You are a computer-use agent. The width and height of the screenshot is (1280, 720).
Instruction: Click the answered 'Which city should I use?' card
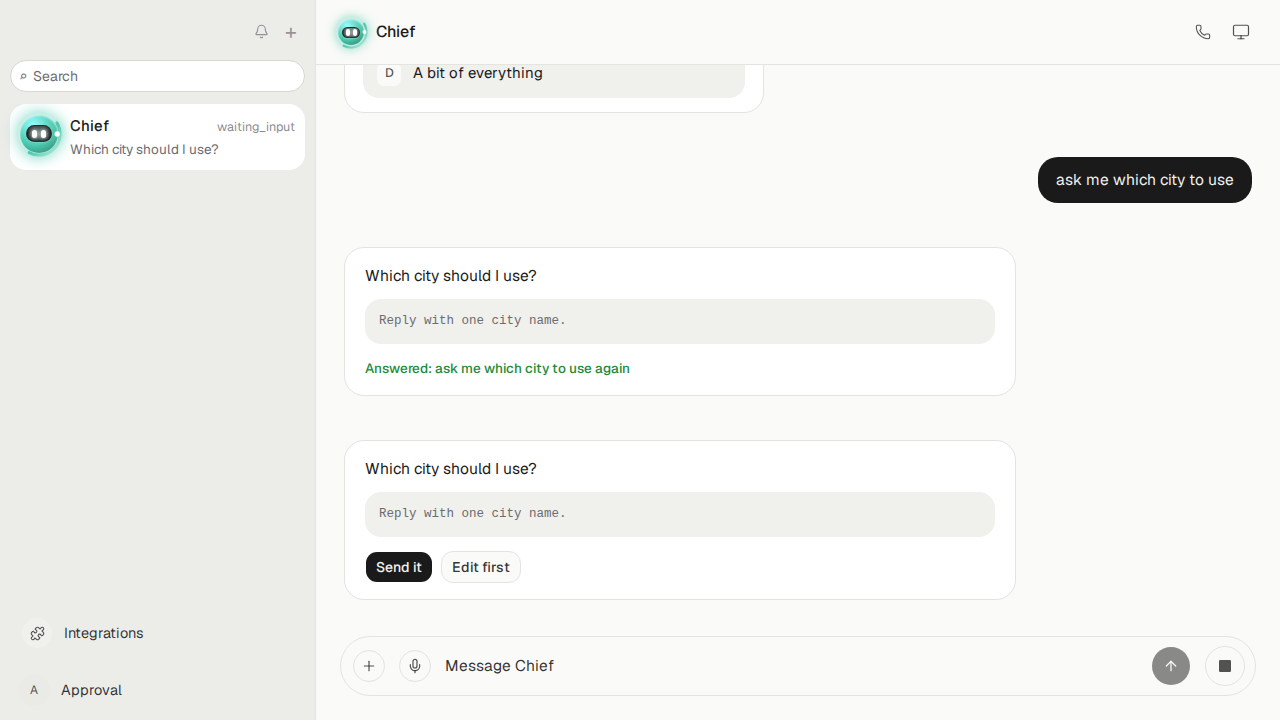(x=680, y=321)
